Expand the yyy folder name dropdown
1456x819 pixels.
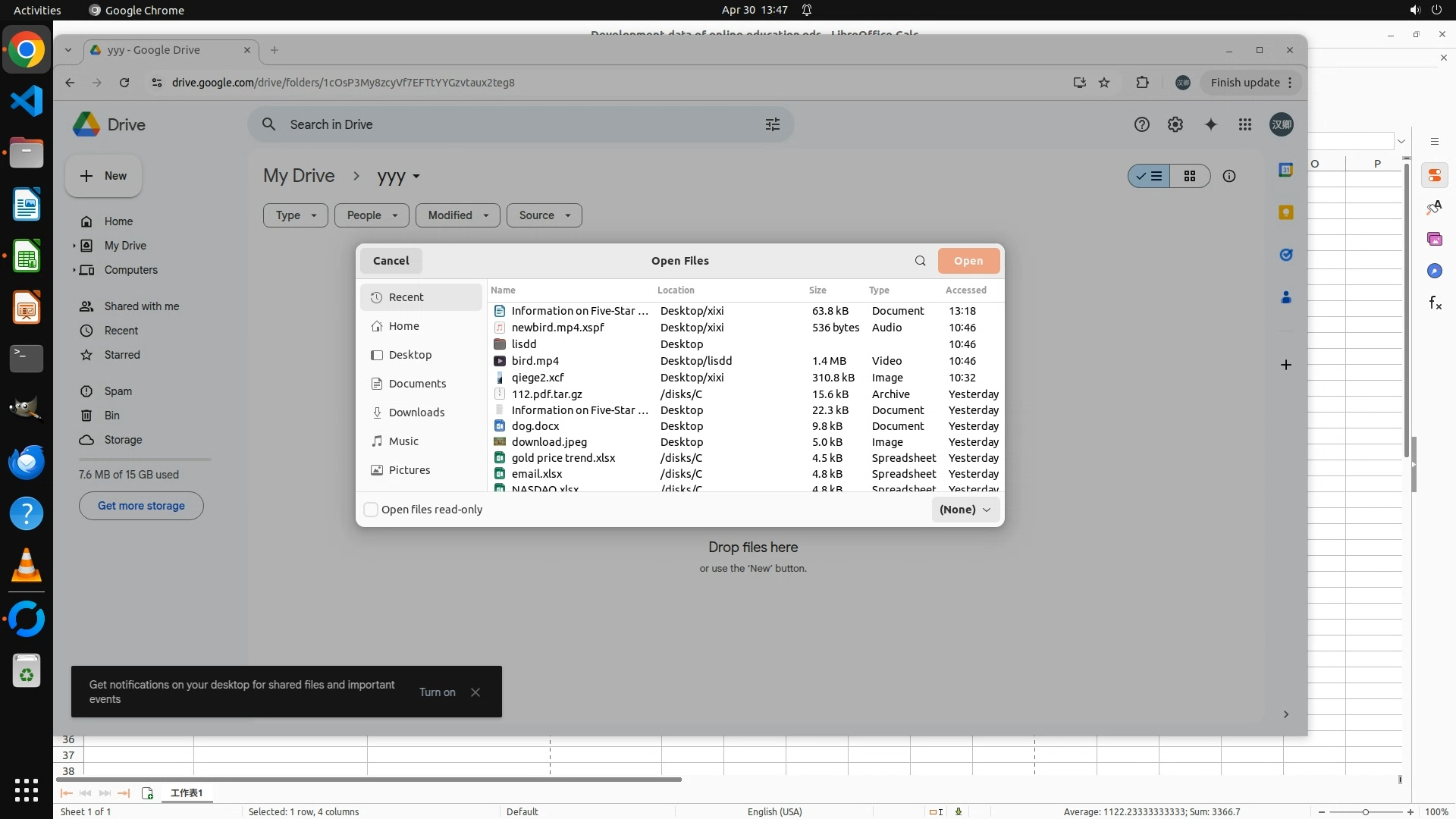coord(416,177)
